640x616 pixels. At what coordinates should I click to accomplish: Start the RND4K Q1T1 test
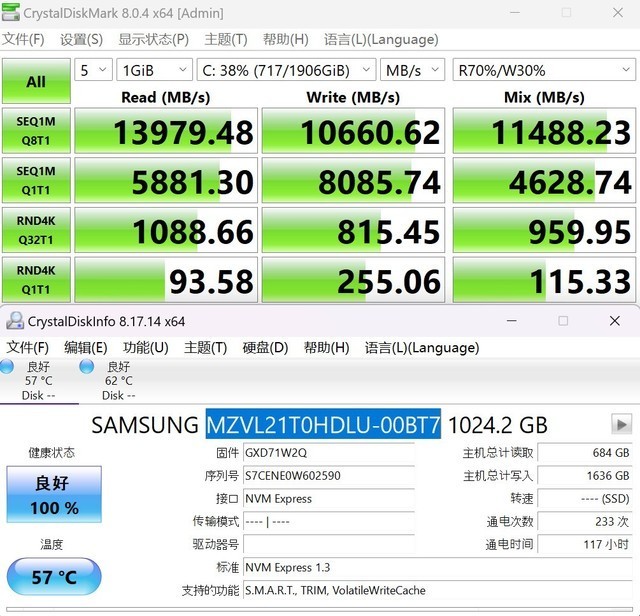(36, 280)
